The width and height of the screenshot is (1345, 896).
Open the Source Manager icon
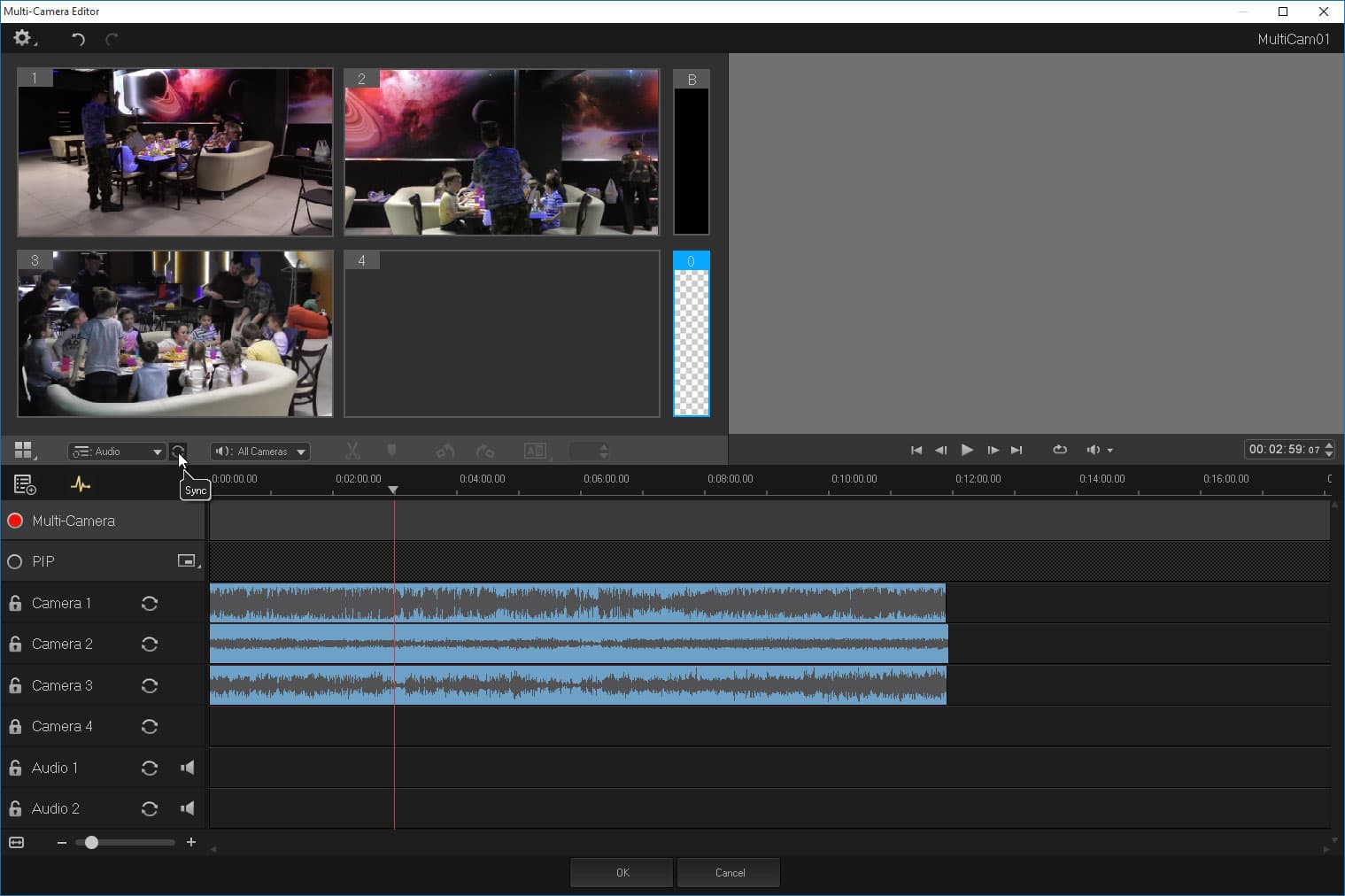coord(24,484)
